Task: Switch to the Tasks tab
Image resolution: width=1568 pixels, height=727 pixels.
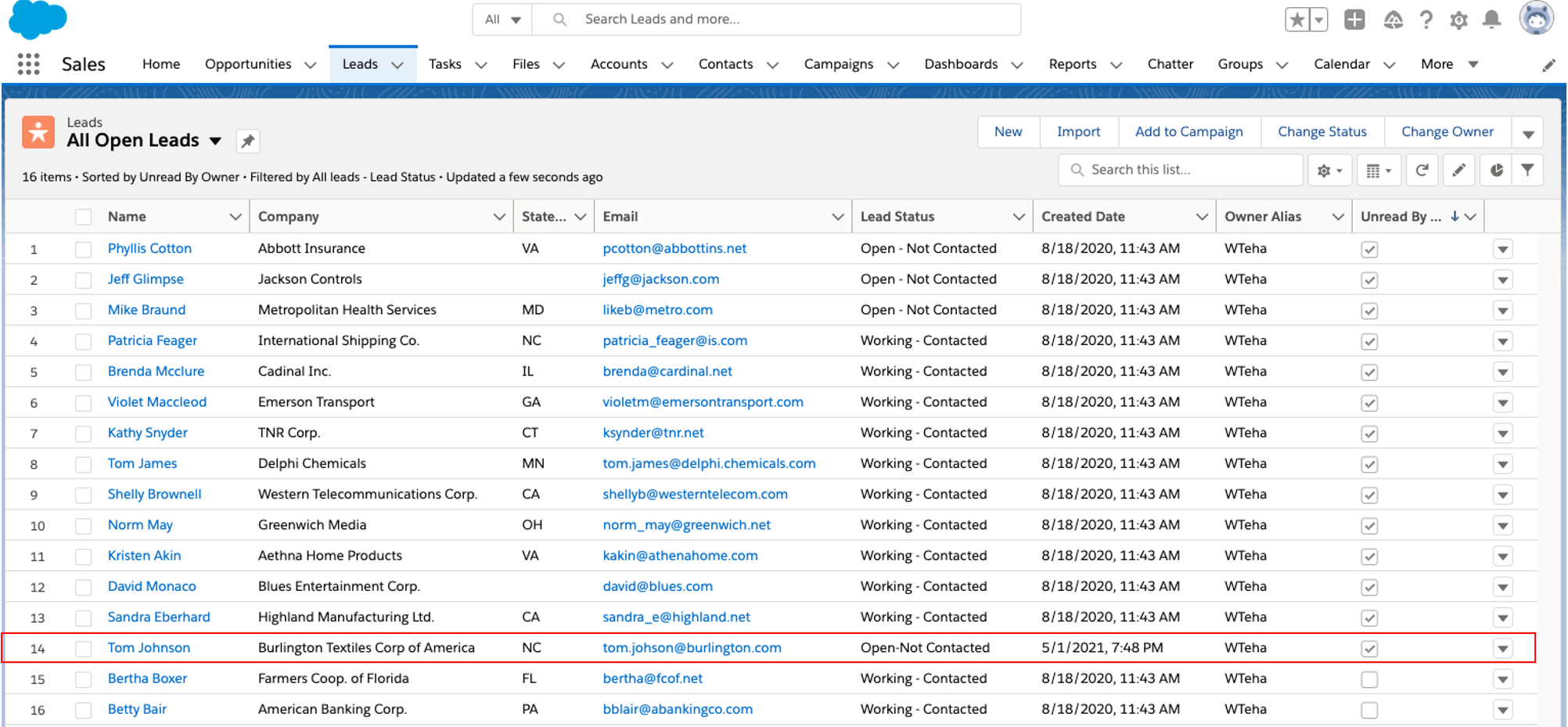Action: pos(444,64)
